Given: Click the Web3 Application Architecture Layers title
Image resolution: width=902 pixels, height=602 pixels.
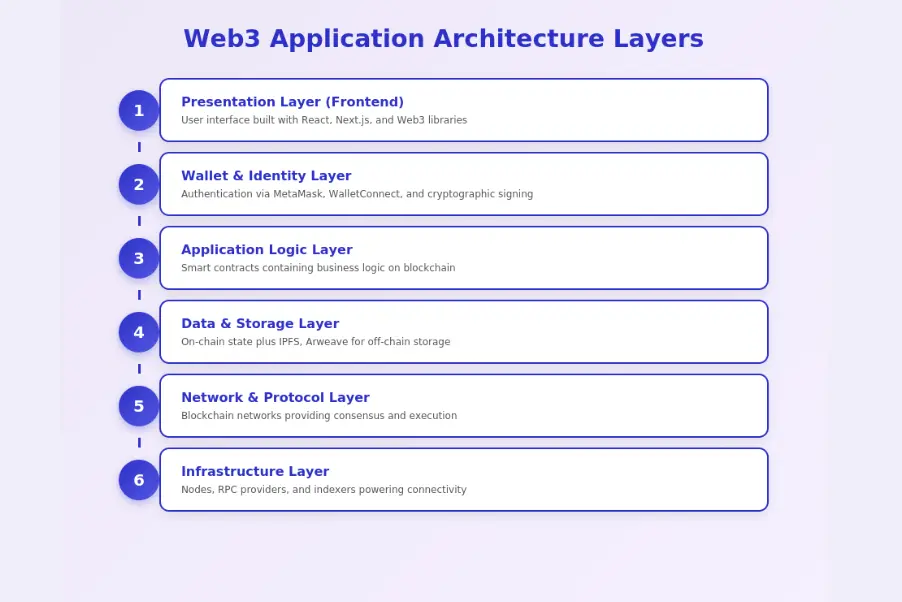Looking at the screenshot, I should (x=443, y=38).
